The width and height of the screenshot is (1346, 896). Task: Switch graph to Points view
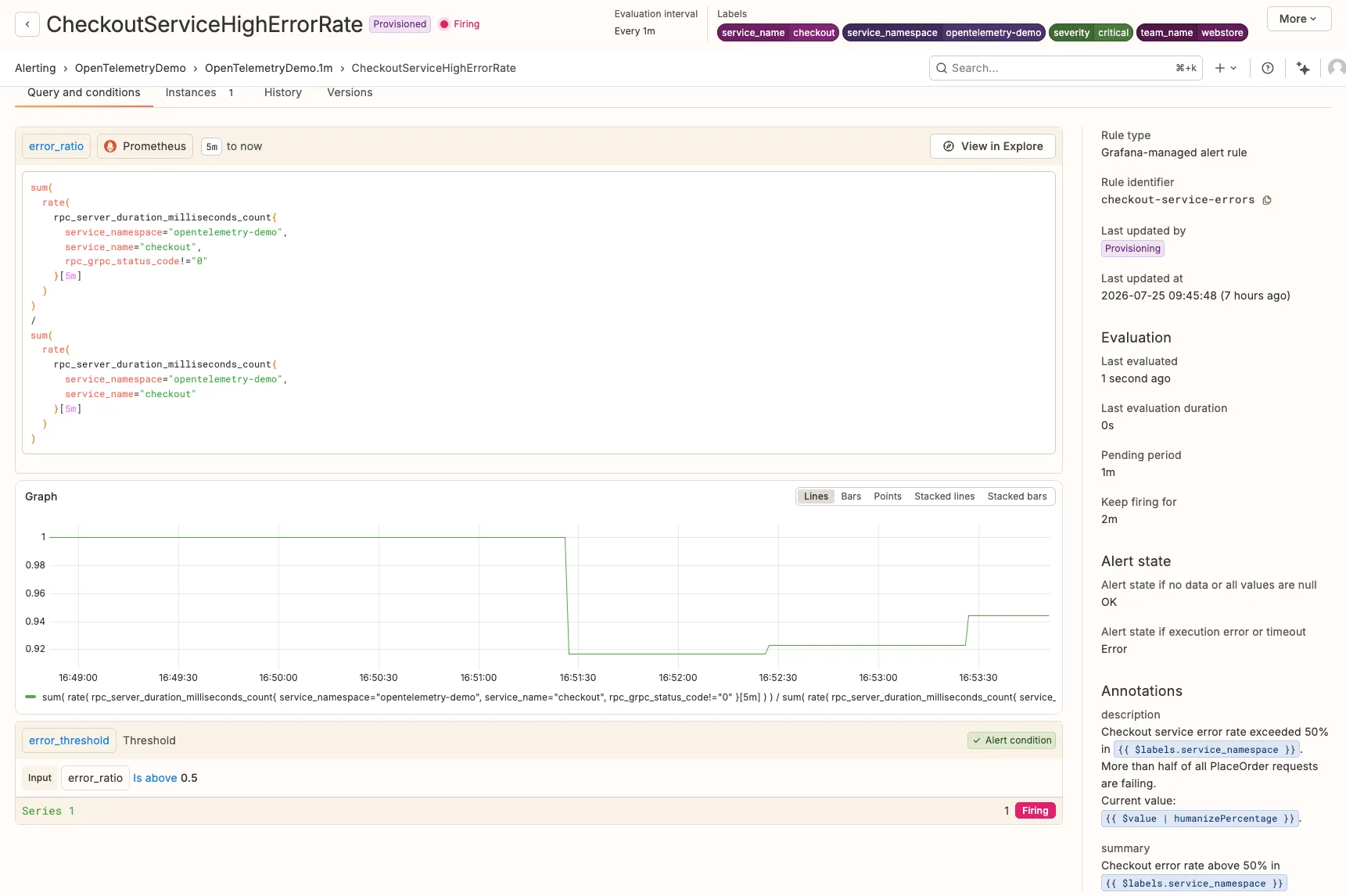[x=888, y=496]
